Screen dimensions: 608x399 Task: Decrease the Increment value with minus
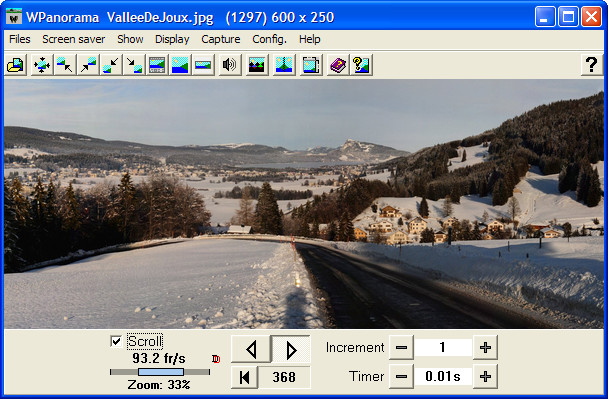pos(401,347)
